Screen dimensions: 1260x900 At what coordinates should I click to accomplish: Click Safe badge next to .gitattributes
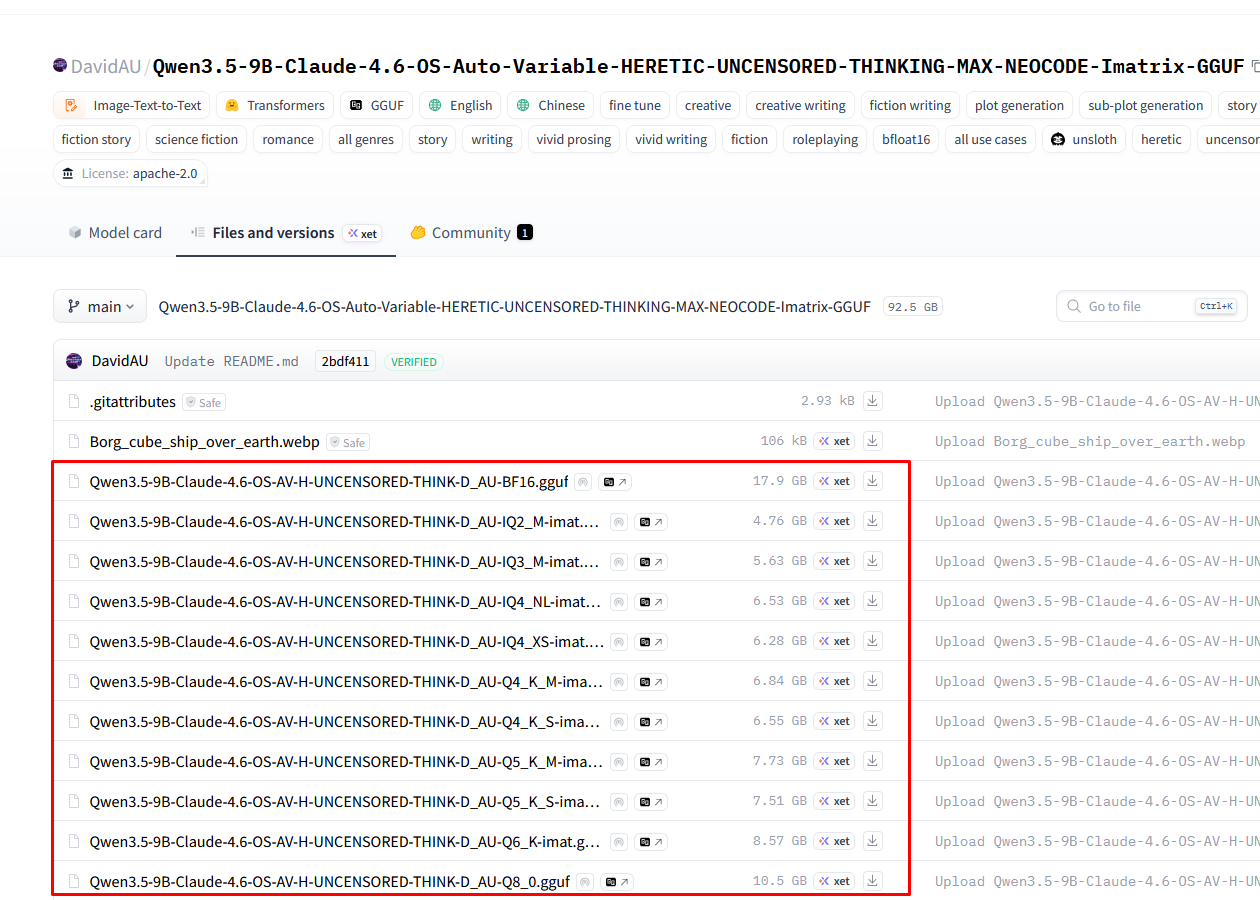204,402
